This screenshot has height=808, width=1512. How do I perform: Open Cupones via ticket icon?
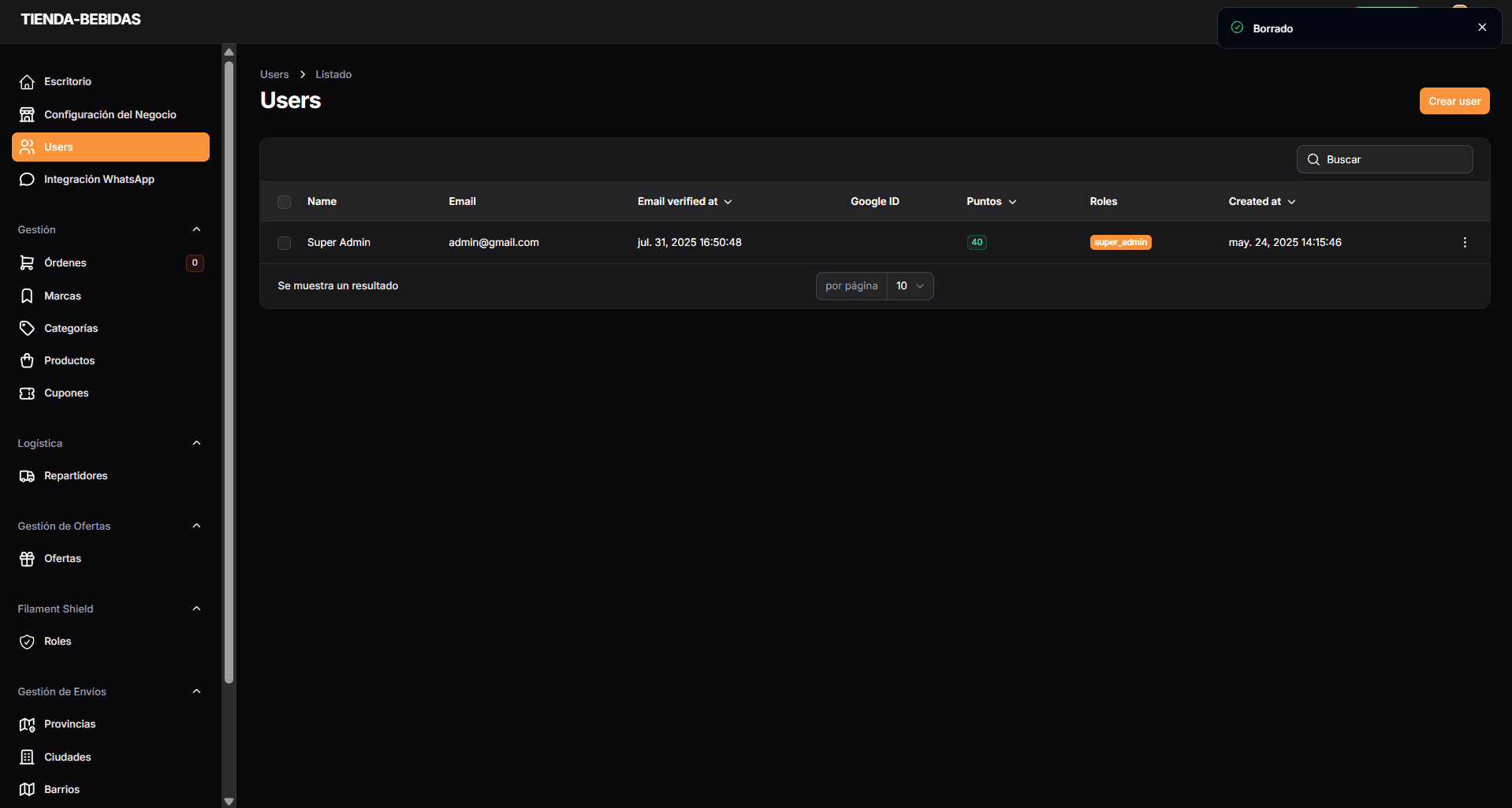tap(27, 393)
